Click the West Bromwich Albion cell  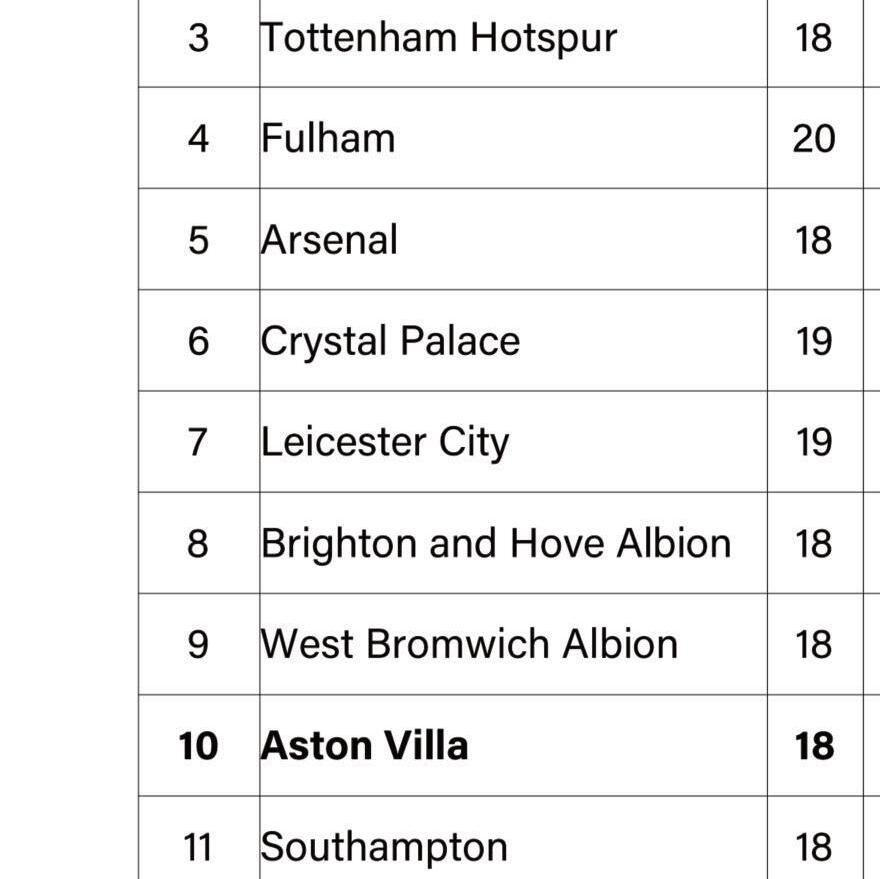(x=469, y=644)
